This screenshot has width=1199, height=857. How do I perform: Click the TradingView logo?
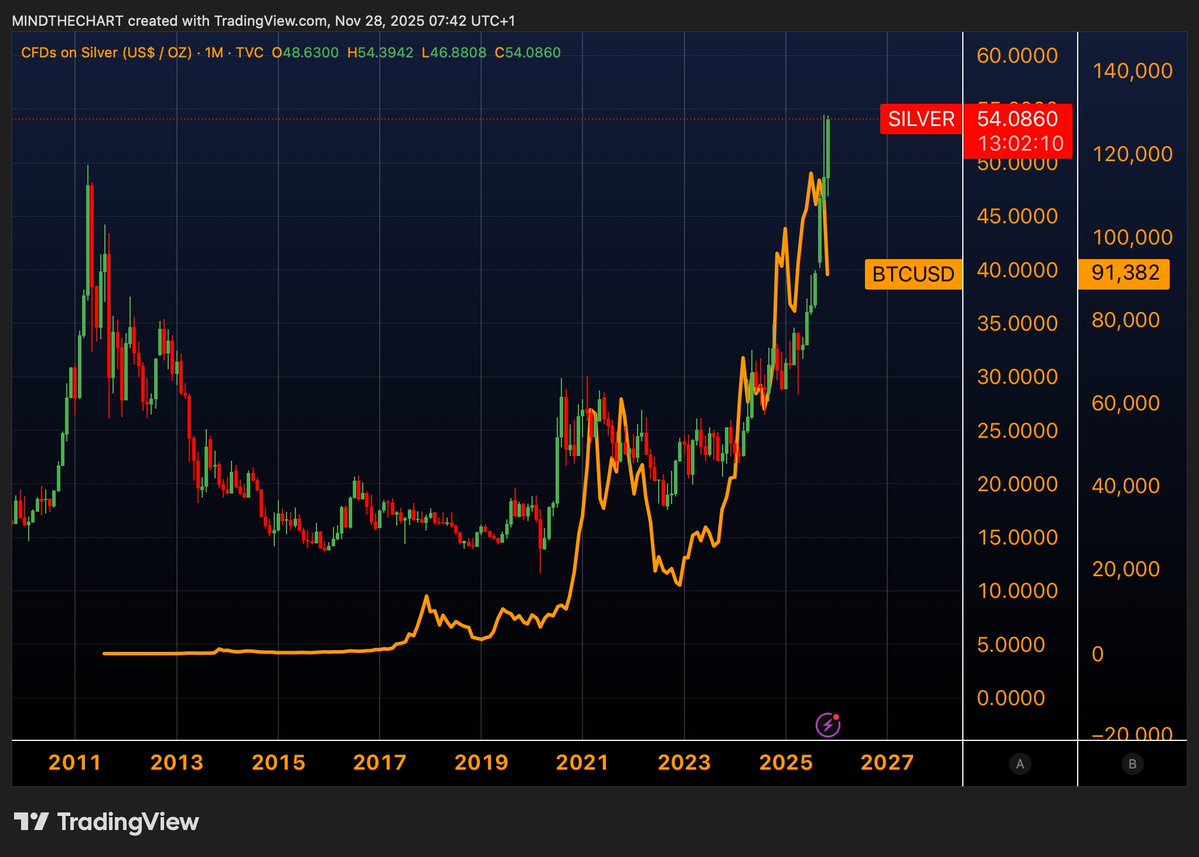[106, 822]
